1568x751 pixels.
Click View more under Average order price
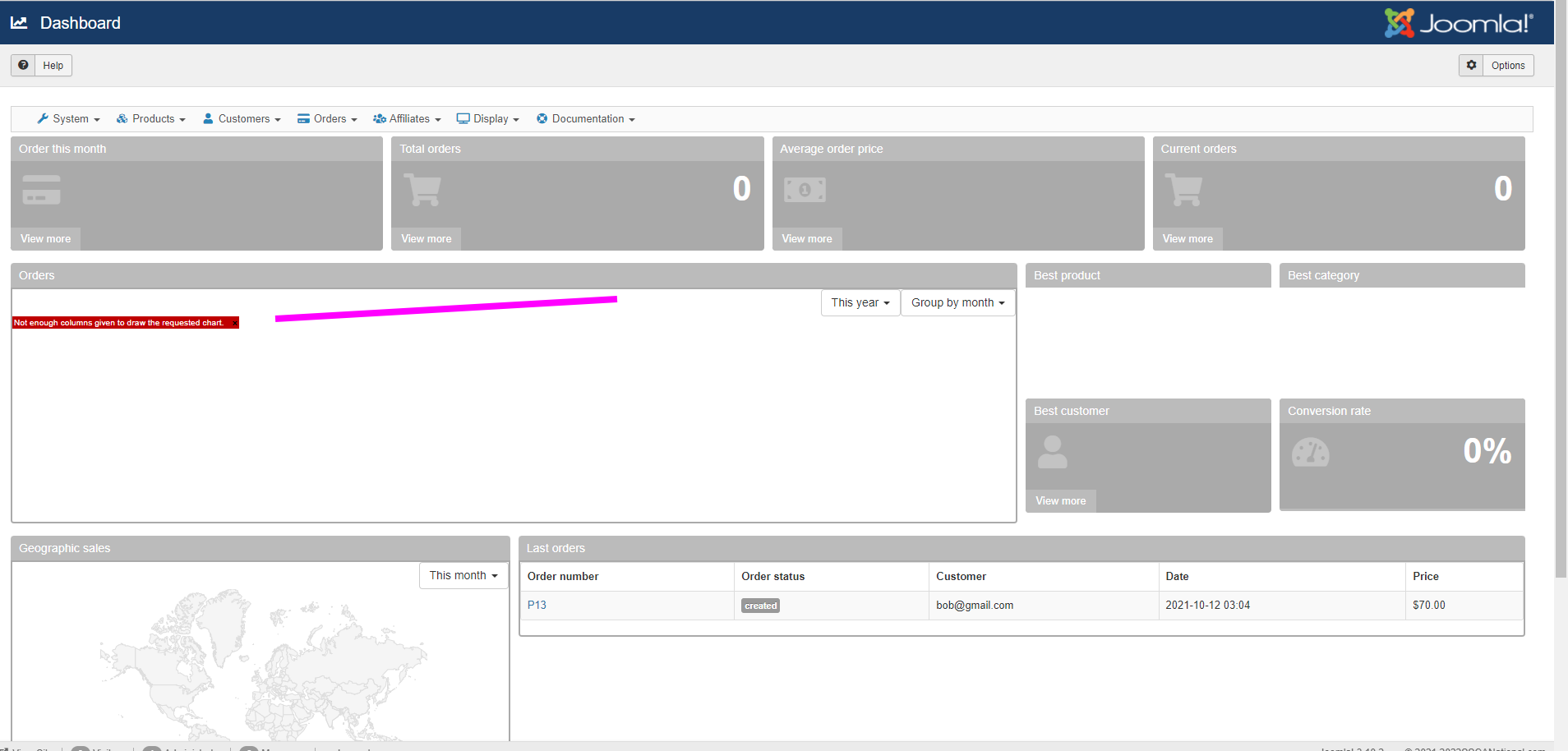pos(807,239)
